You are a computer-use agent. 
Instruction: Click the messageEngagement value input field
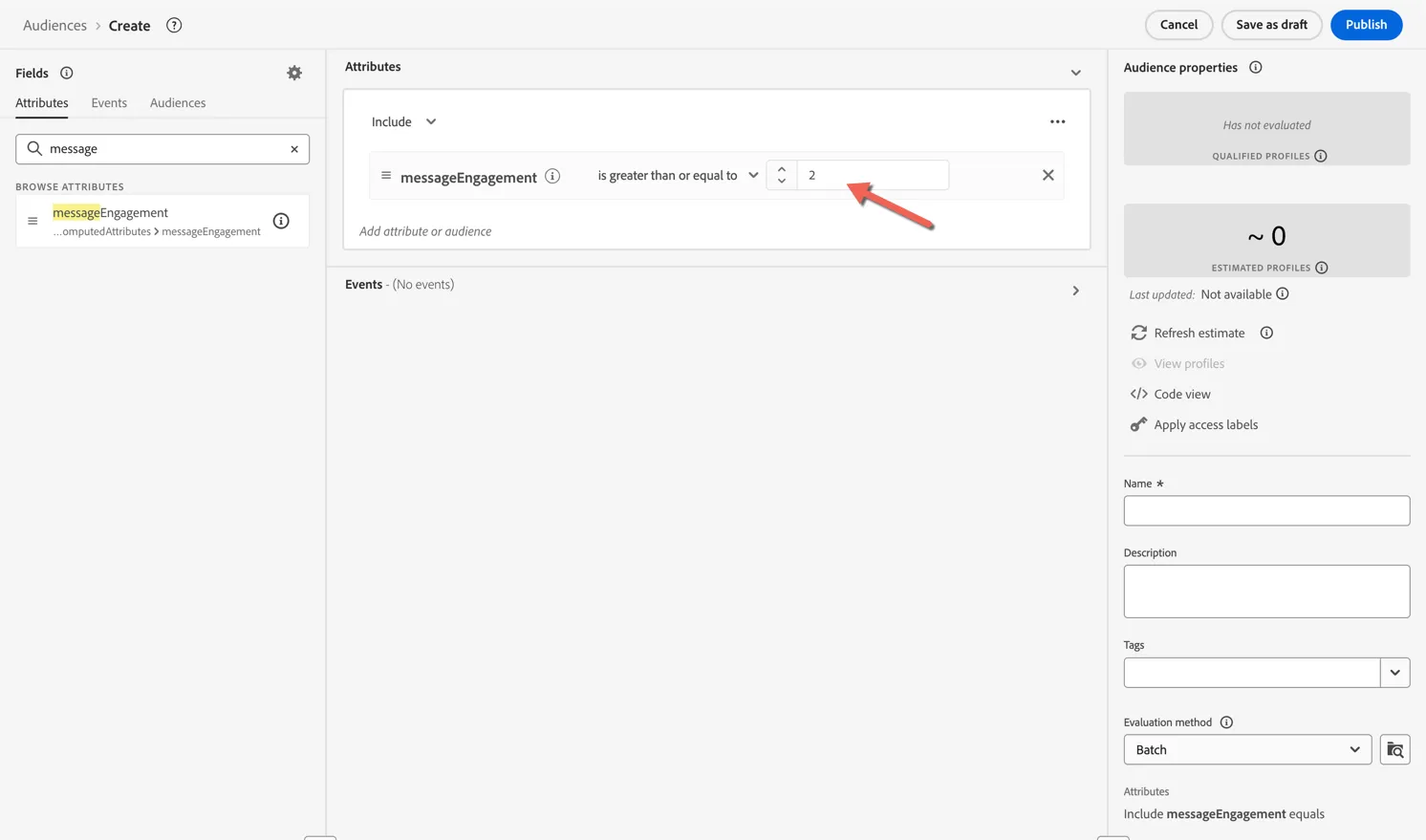(873, 175)
